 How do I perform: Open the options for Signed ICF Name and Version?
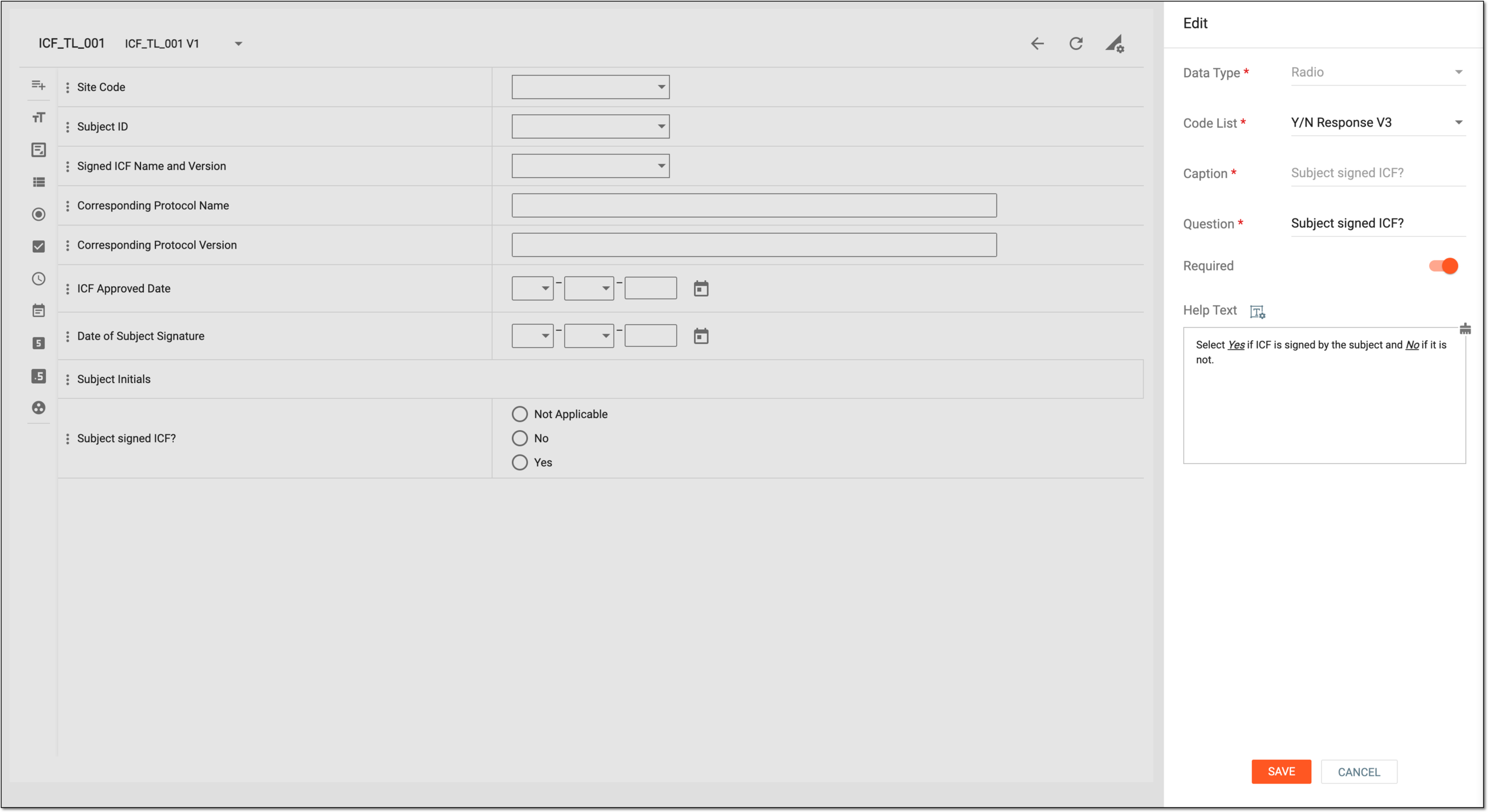(67, 166)
